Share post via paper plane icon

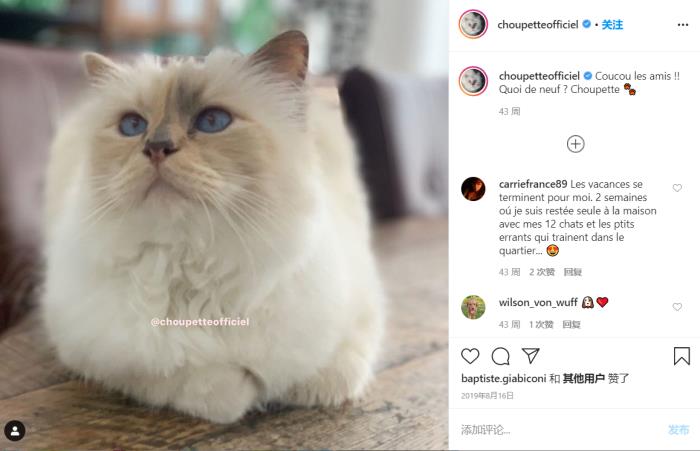tap(531, 355)
